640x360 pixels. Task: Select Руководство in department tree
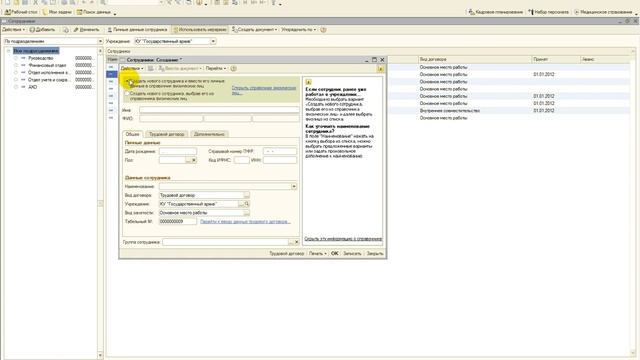click(41, 58)
